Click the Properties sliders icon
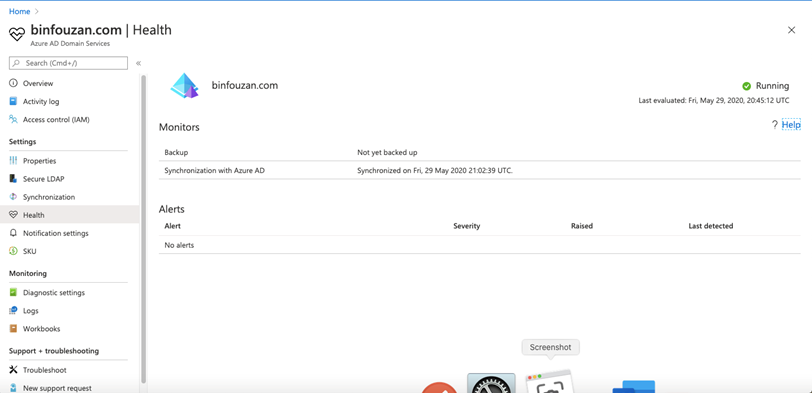This screenshot has width=812, height=393. tap(13, 161)
